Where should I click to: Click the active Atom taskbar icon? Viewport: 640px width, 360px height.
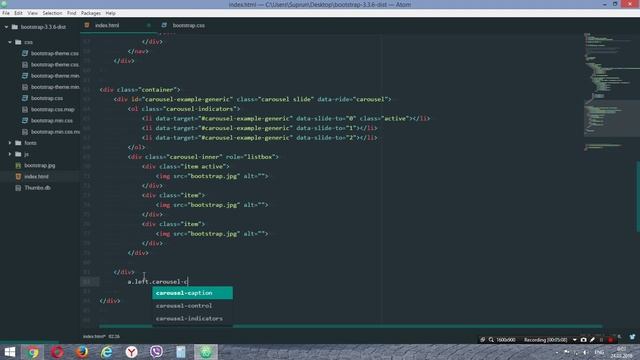click(205, 352)
